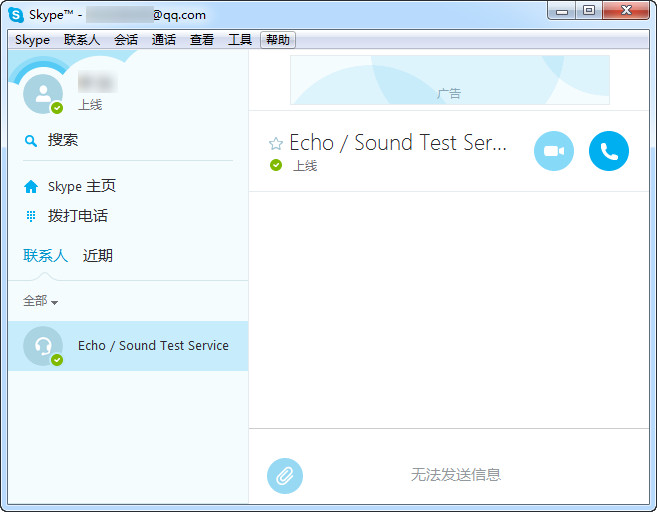Click Skype logo in title bar
Viewport: 657px width, 512px height.
coord(16,15)
